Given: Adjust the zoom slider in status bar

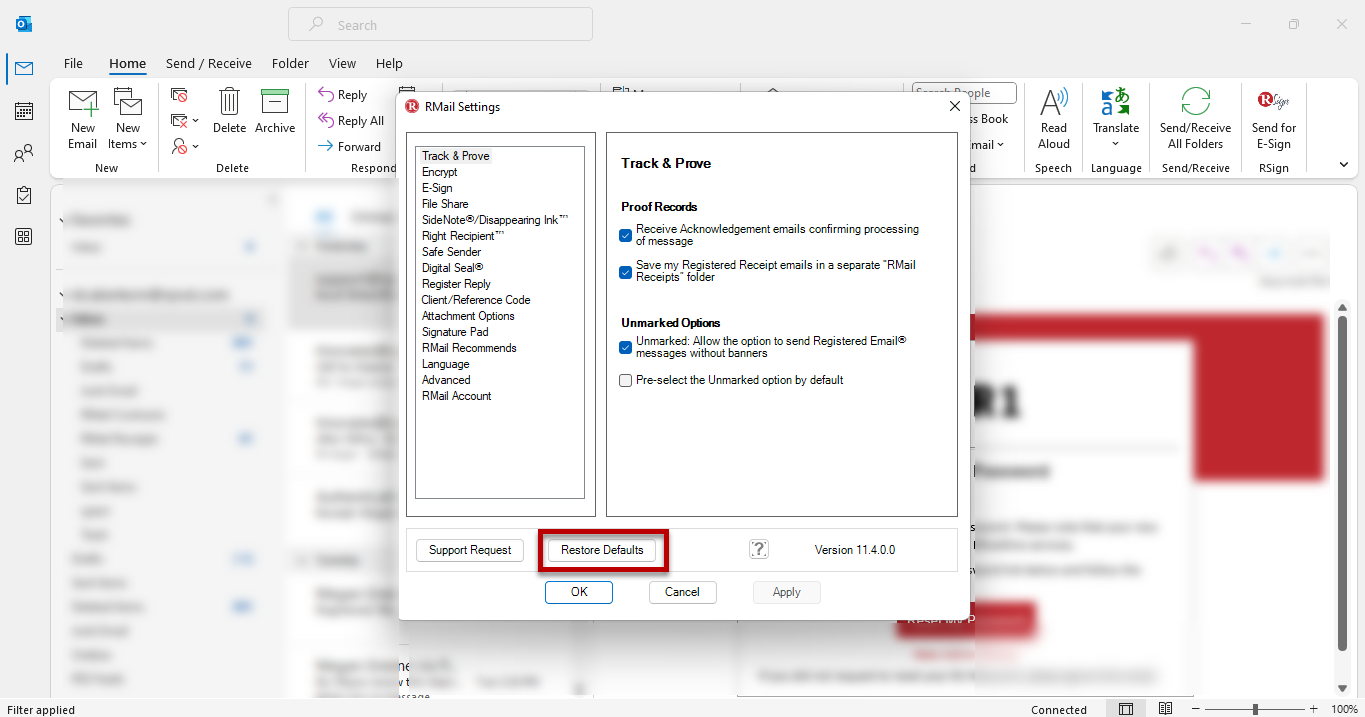Looking at the screenshot, I should pos(1255,709).
